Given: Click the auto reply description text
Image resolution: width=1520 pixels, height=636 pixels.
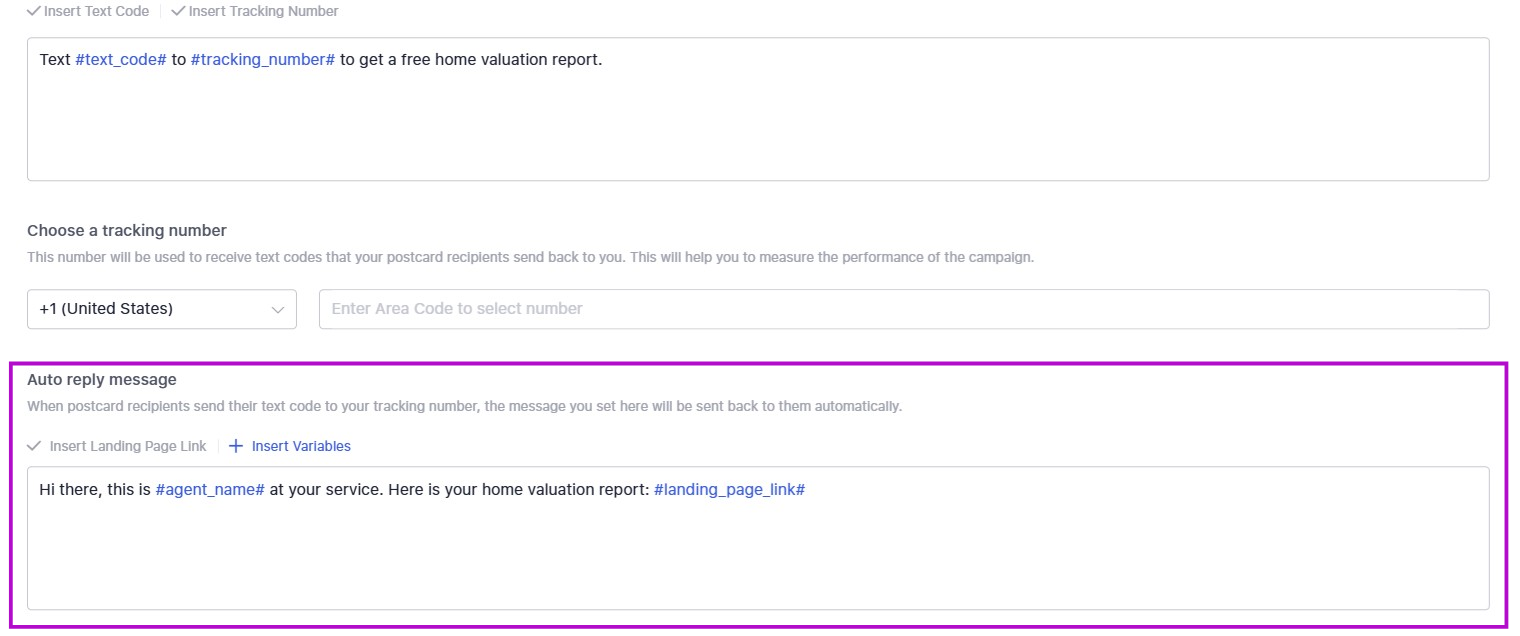Looking at the screenshot, I should [x=464, y=407].
